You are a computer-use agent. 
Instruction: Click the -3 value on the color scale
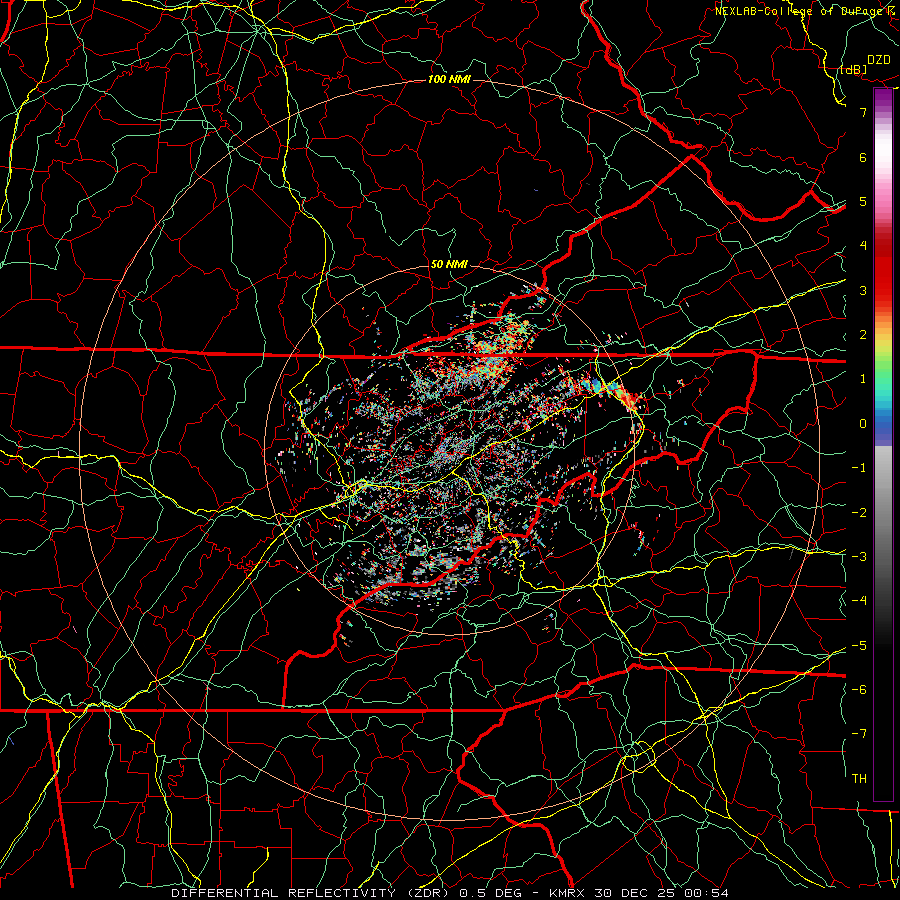pos(859,557)
